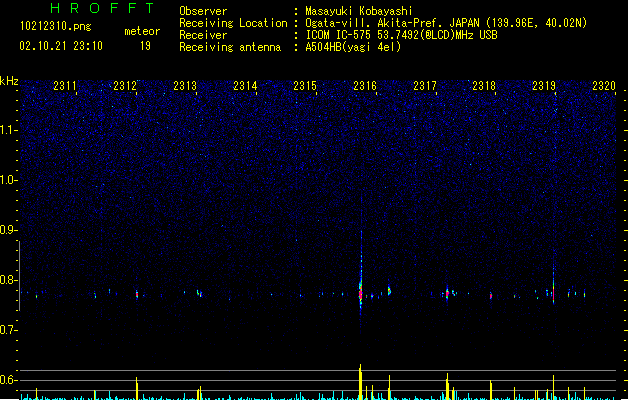This screenshot has width=629, height=400.
Task: Click the 2313 time axis marker
Action: tap(185, 86)
